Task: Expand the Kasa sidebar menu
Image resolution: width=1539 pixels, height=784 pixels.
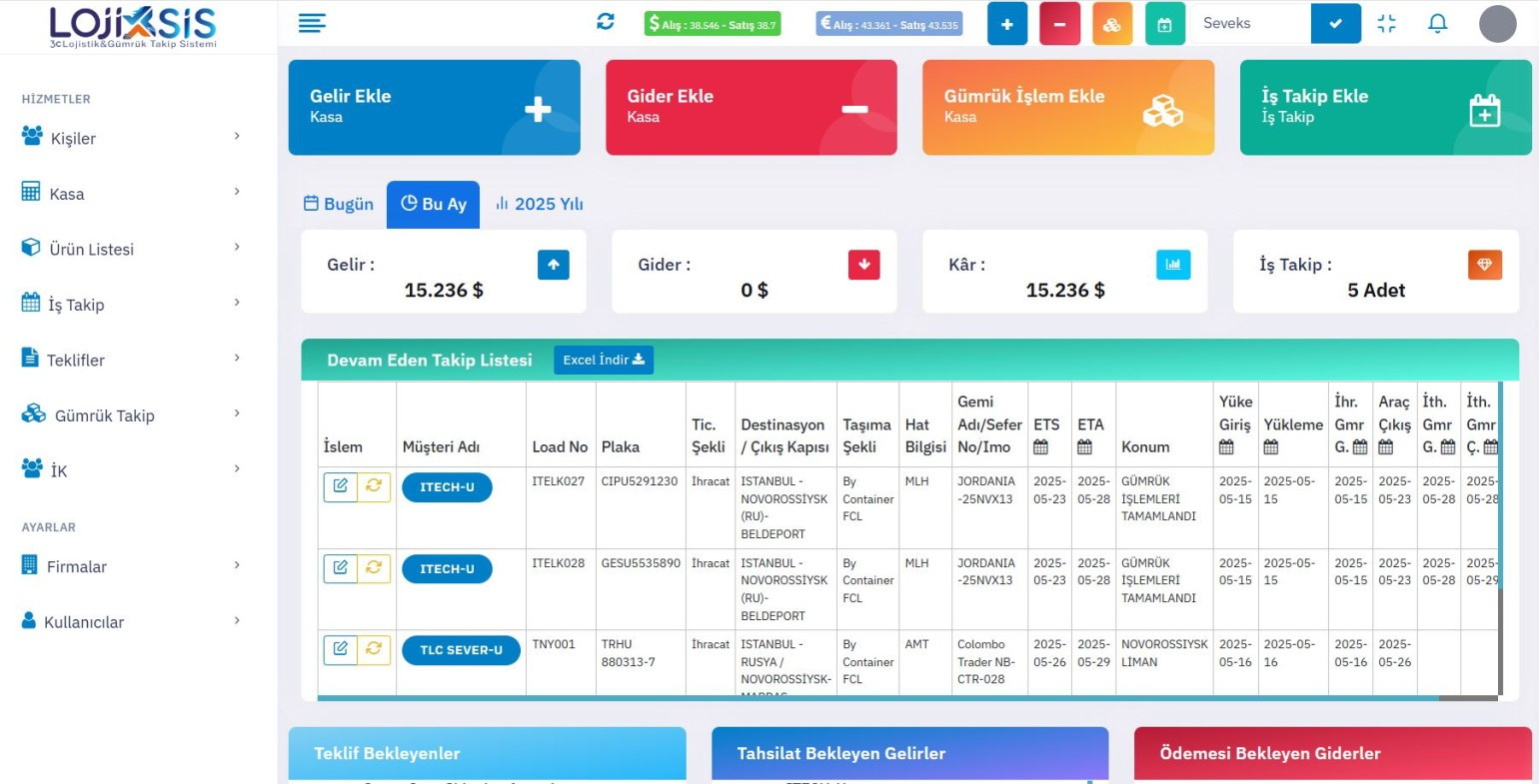Action: click(130, 194)
